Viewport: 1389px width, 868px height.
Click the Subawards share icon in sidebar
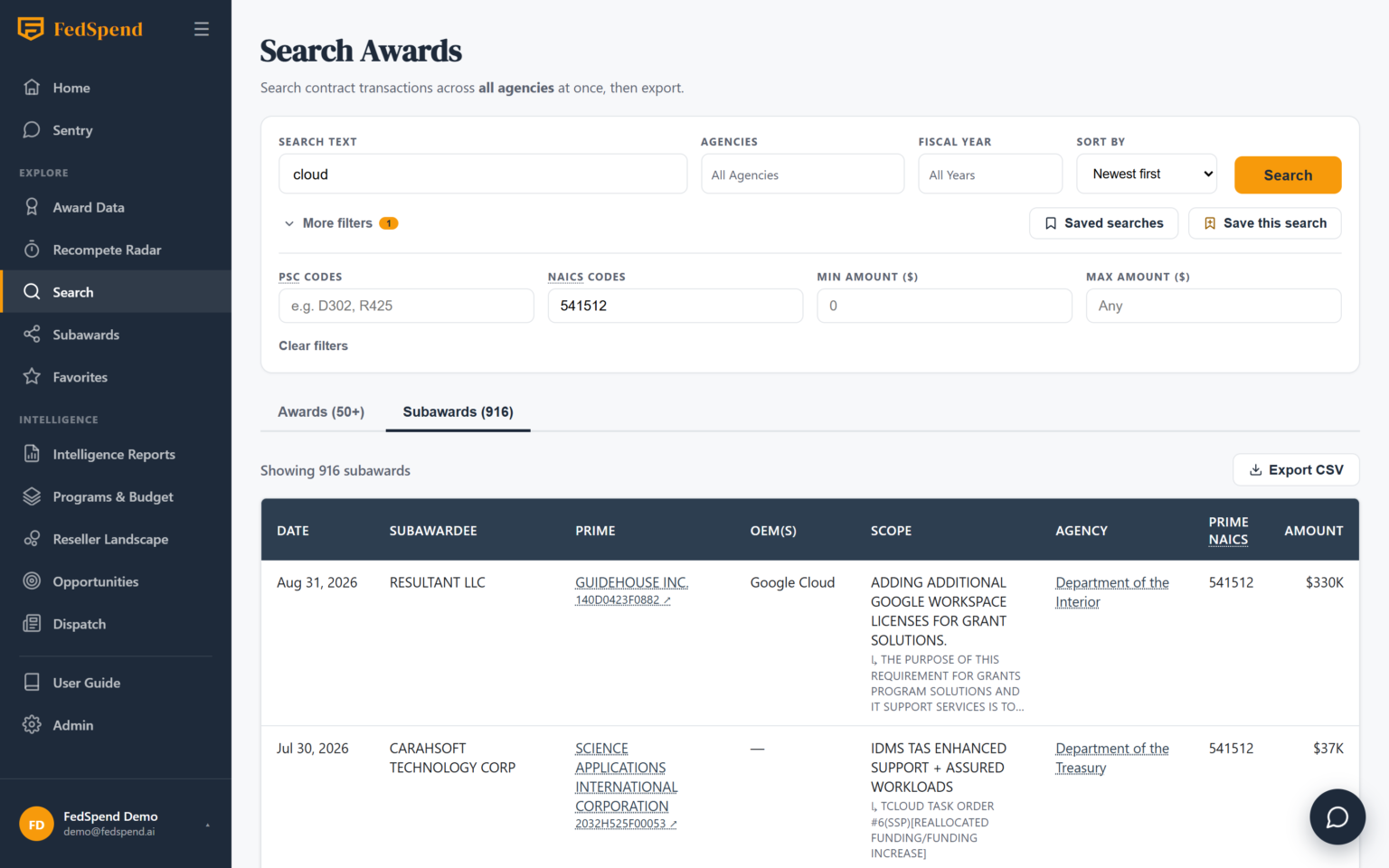[x=32, y=335]
